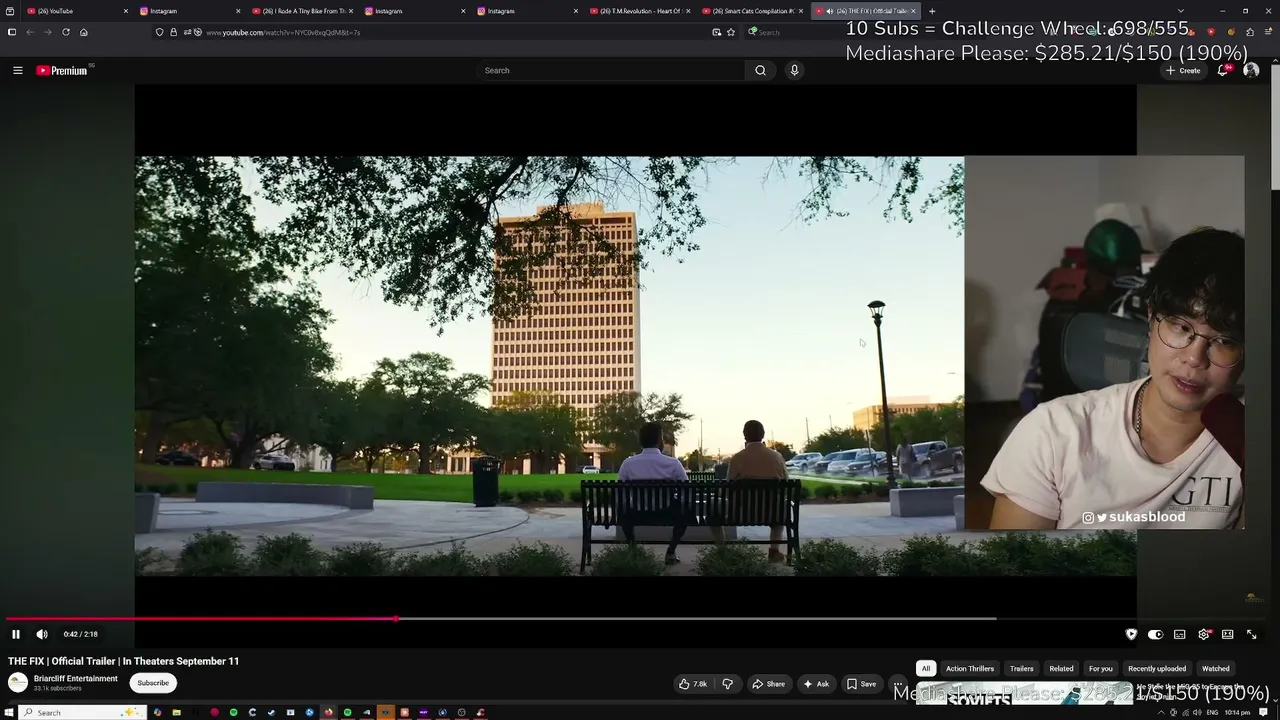Click the video title THE FIX Official Trailer
Viewport: 1280px width, 720px height.
[x=124, y=661]
